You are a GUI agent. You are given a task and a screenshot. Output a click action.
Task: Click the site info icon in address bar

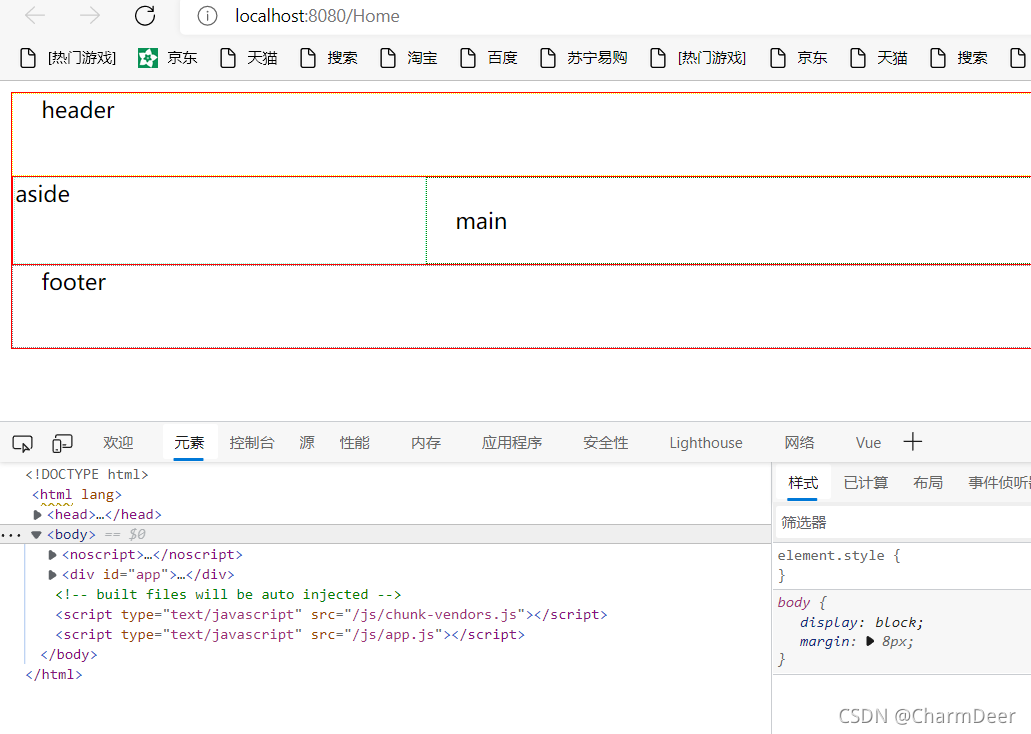point(207,16)
